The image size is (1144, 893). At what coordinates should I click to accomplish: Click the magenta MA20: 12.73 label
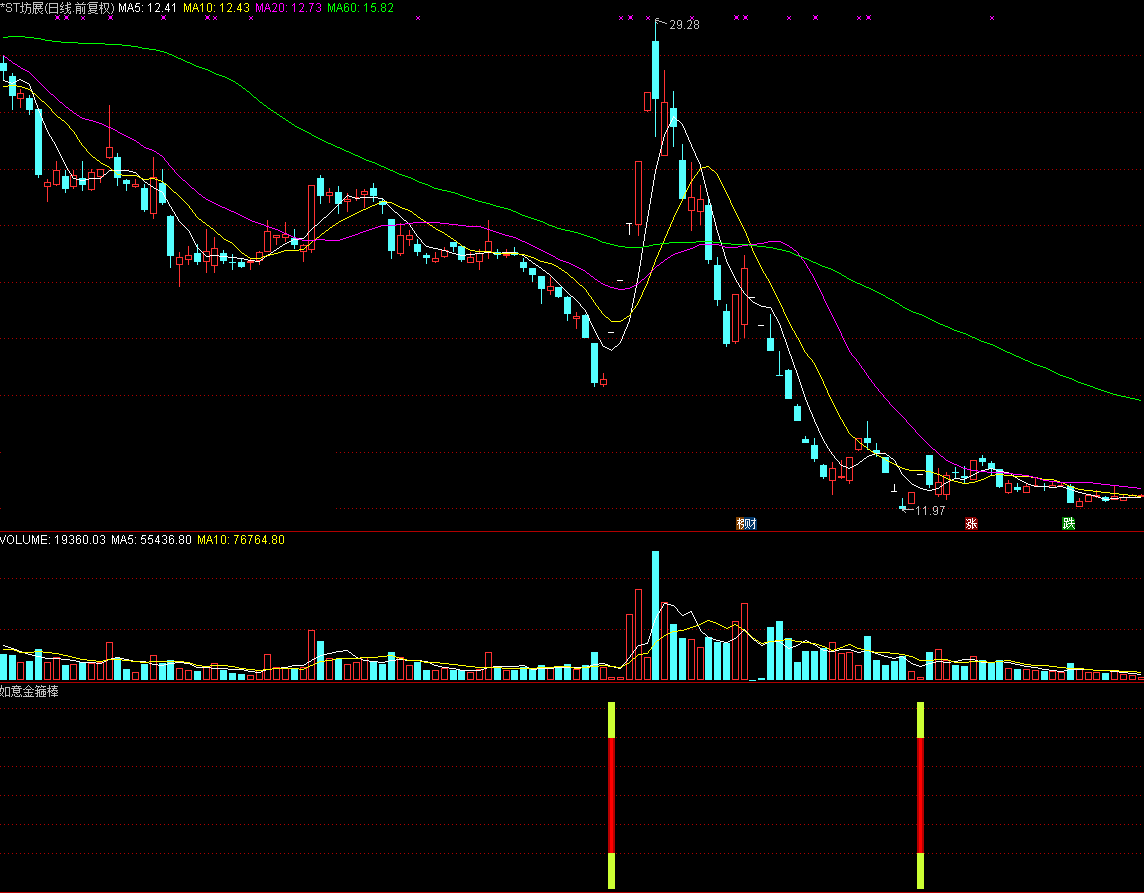click(288, 8)
